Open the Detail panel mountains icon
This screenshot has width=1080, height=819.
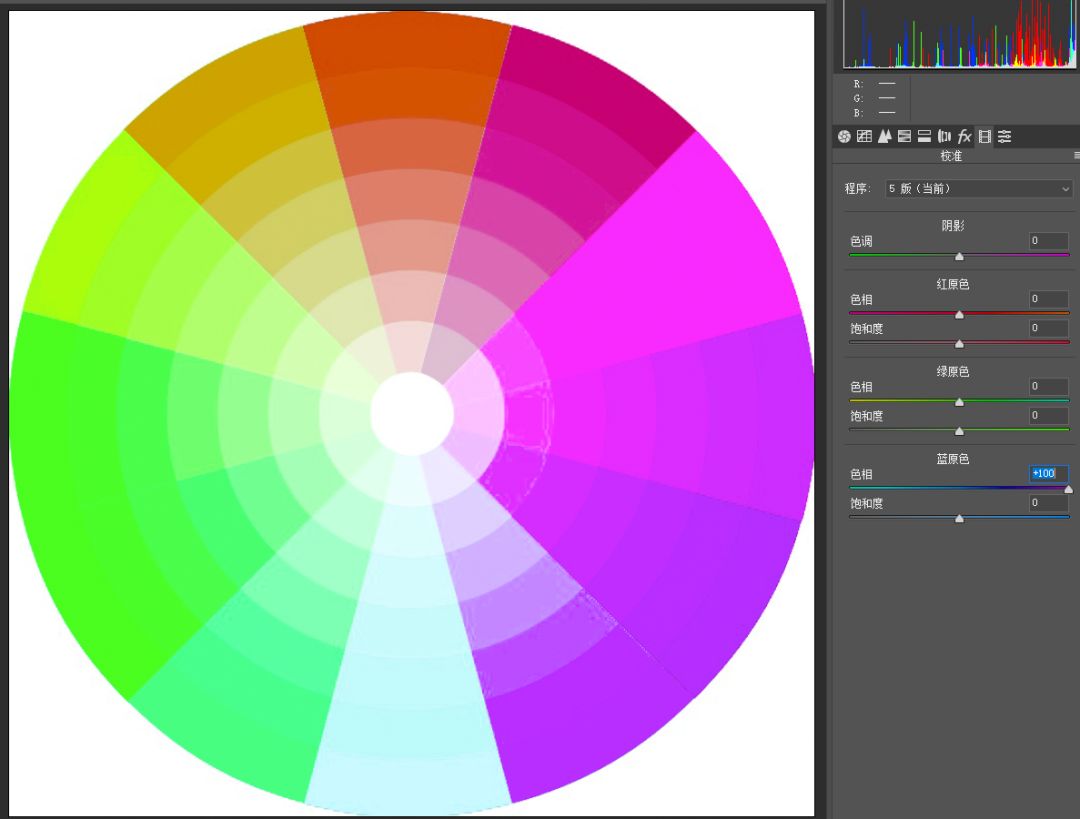point(884,136)
